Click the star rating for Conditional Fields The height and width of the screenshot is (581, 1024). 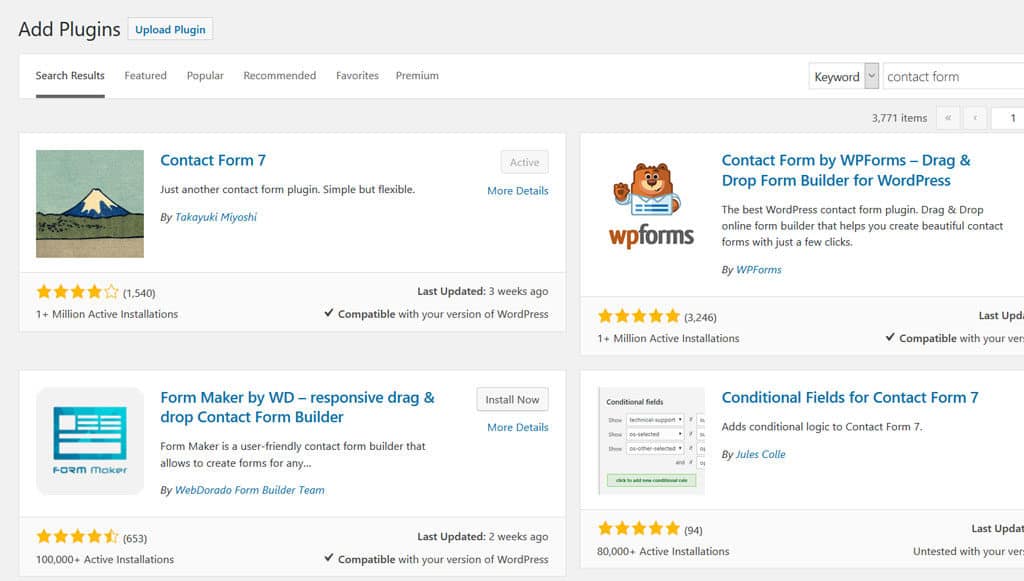[639, 529]
